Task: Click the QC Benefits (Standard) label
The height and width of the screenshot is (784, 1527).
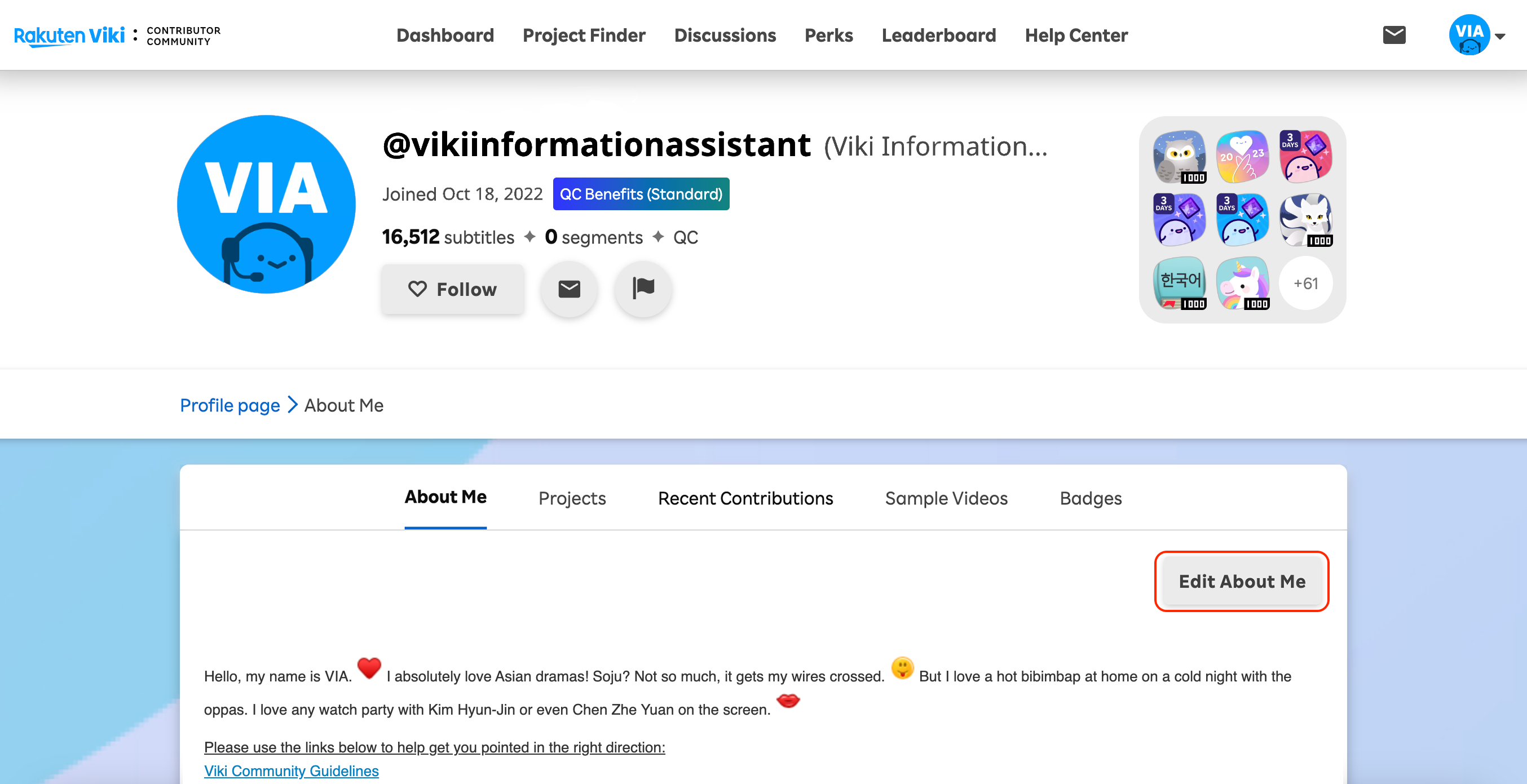Action: point(641,194)
